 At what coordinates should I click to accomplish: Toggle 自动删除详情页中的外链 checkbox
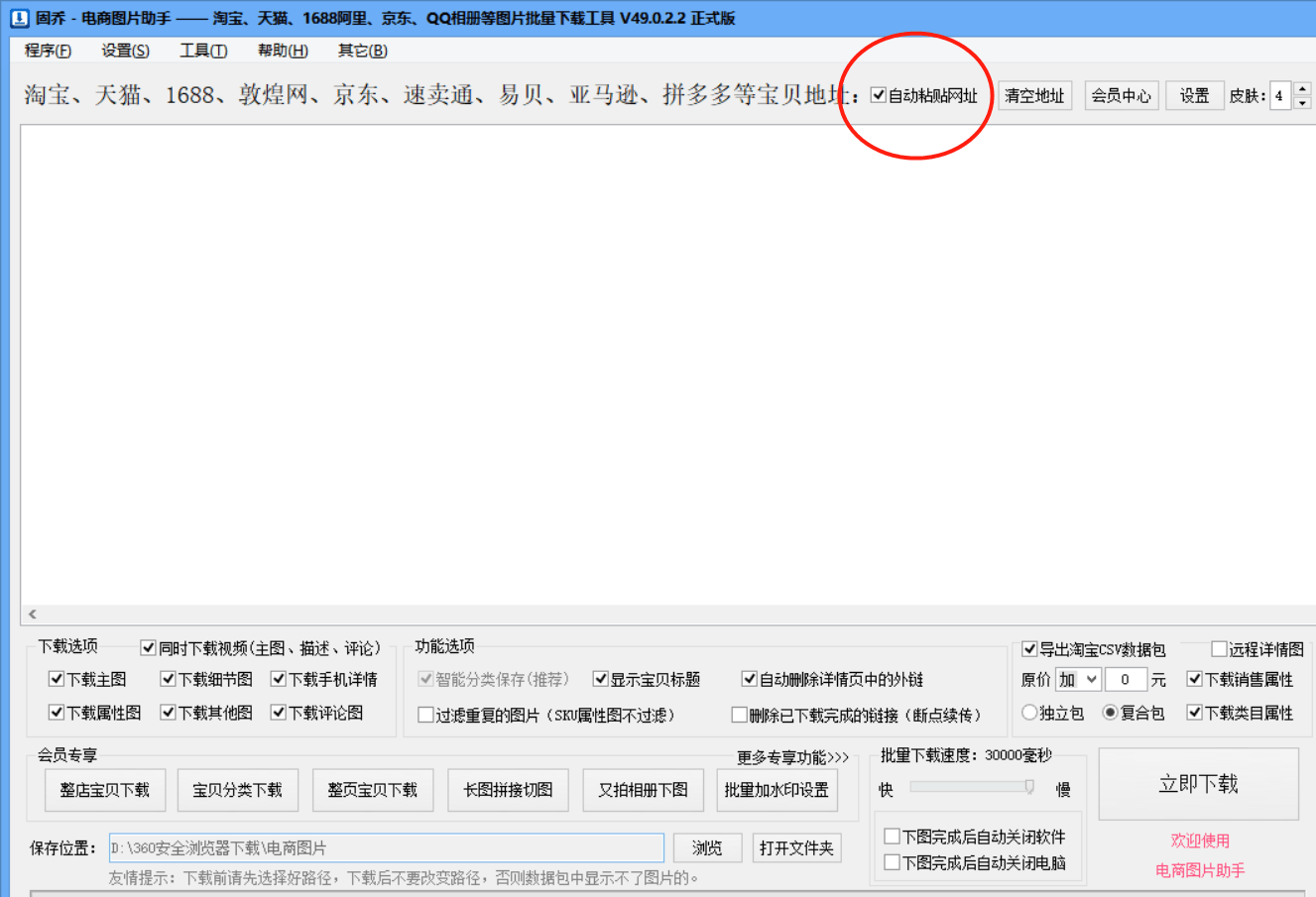[750, 679]
